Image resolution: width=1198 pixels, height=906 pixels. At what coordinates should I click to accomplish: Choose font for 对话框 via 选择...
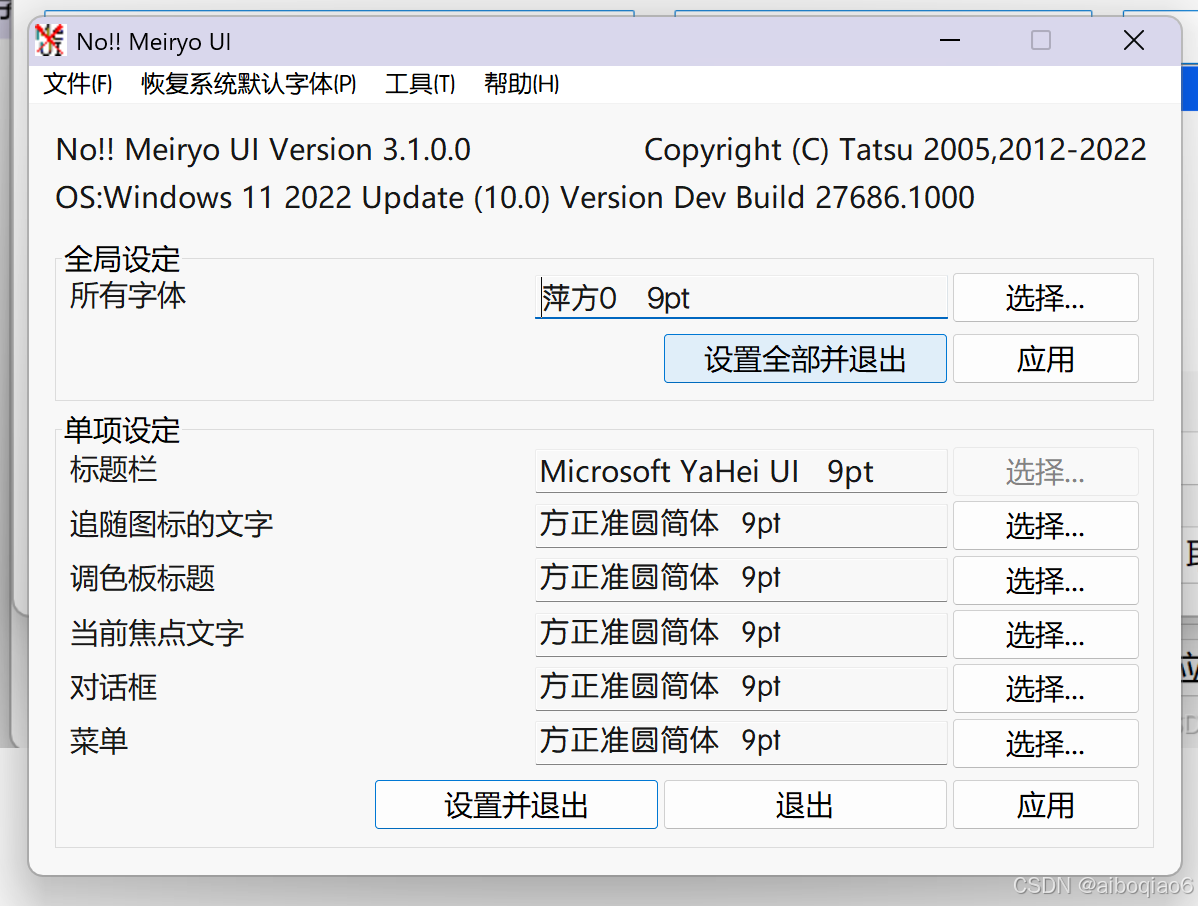coord(1045,688)
